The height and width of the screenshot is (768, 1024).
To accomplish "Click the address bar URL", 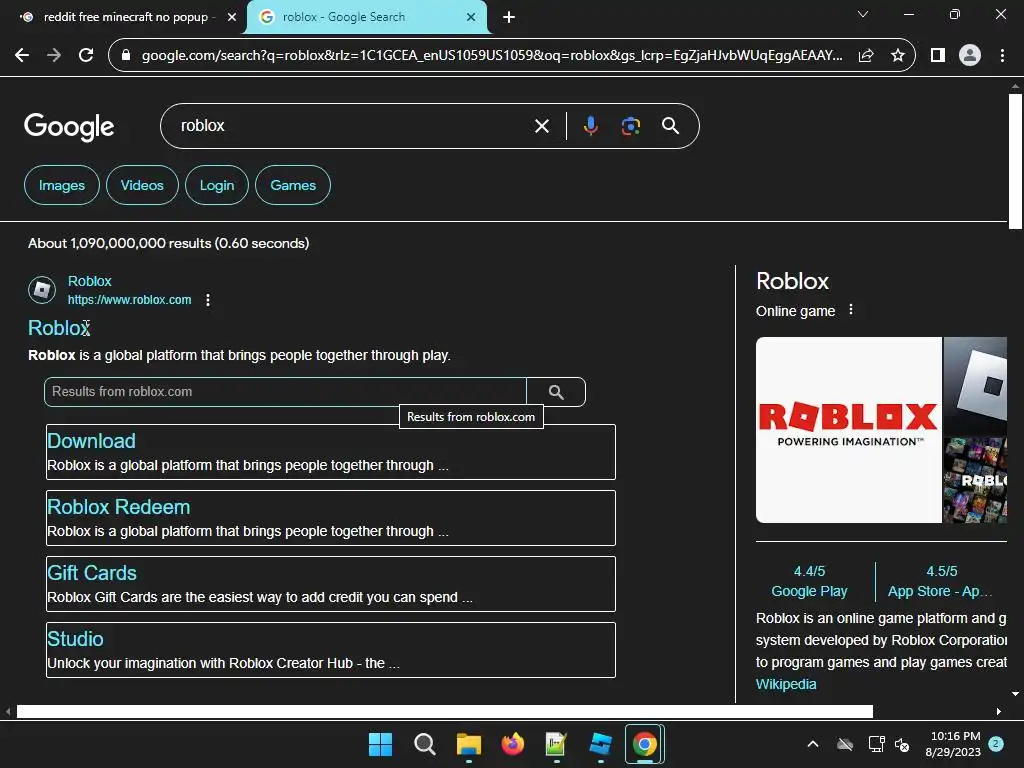I will click(492, 56).
